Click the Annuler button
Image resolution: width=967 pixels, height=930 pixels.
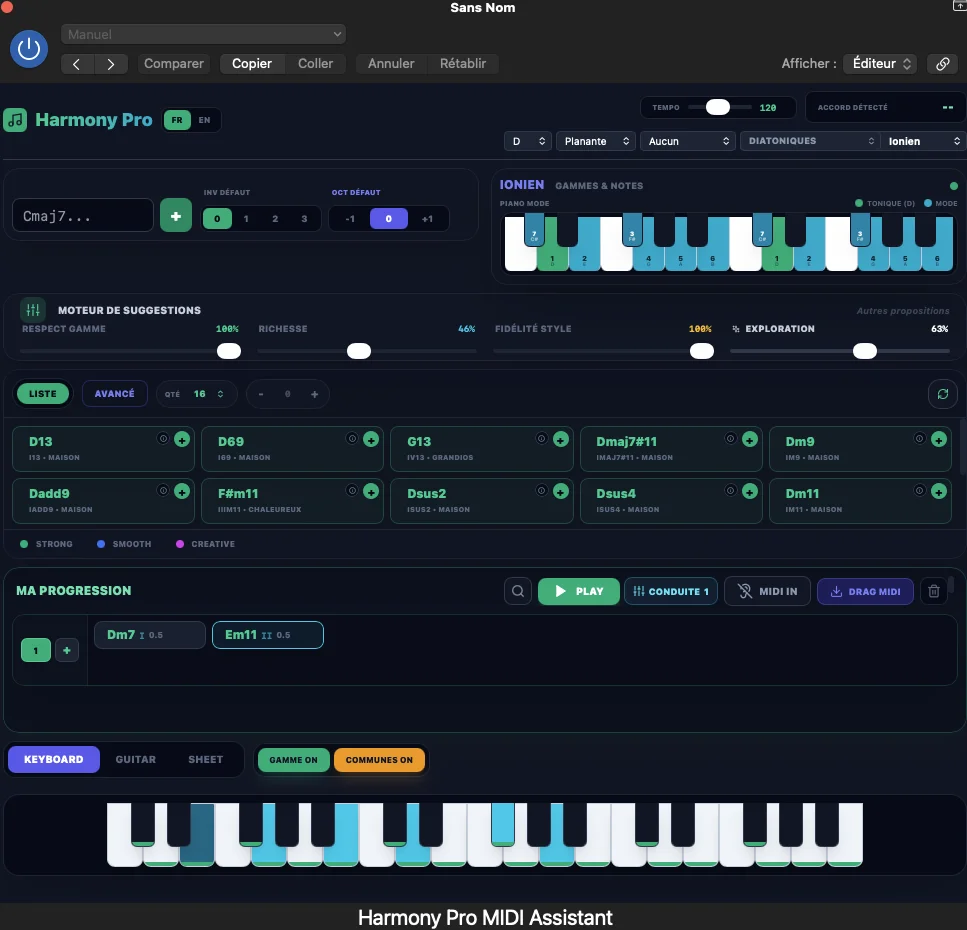coord(391,64)
